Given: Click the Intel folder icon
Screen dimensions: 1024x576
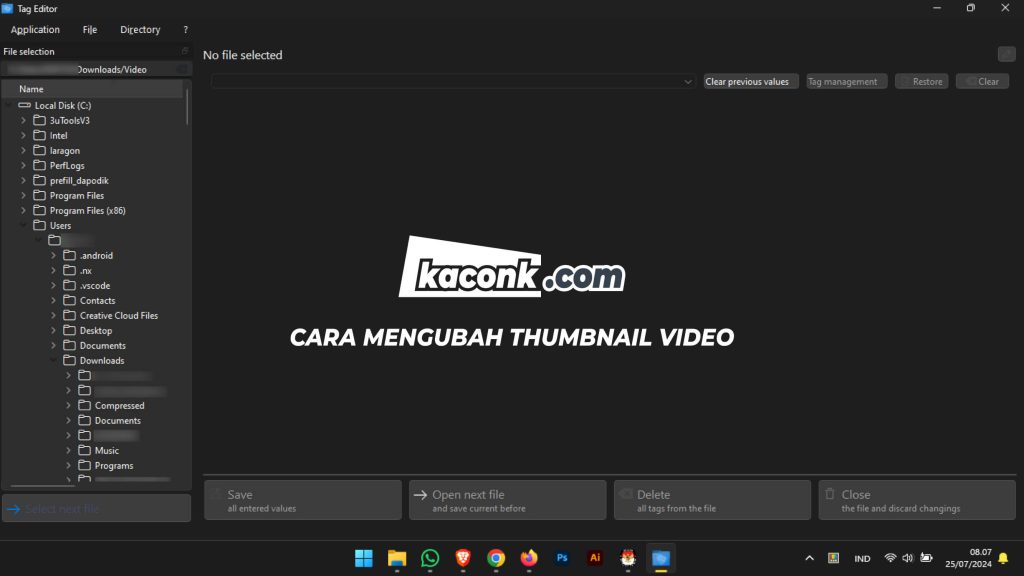Looking at the screenshot, I should click(39, 135).
